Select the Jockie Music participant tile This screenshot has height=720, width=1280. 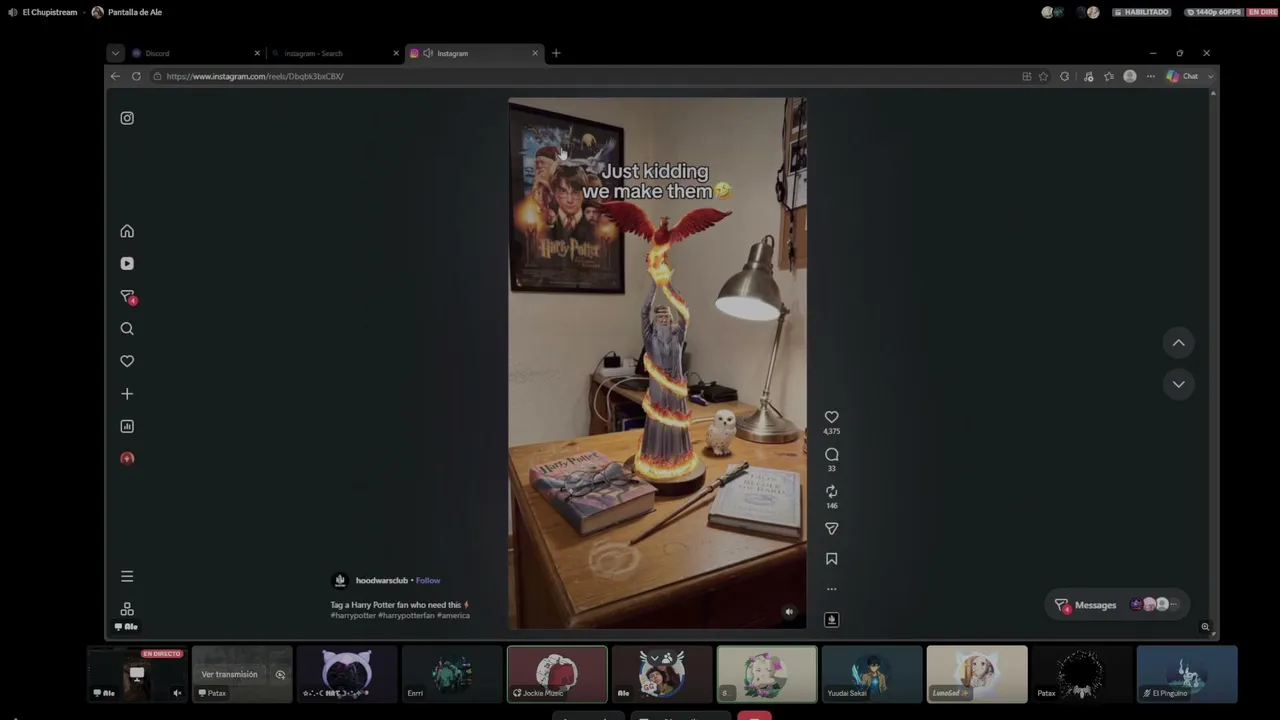[x=557, y=674]
